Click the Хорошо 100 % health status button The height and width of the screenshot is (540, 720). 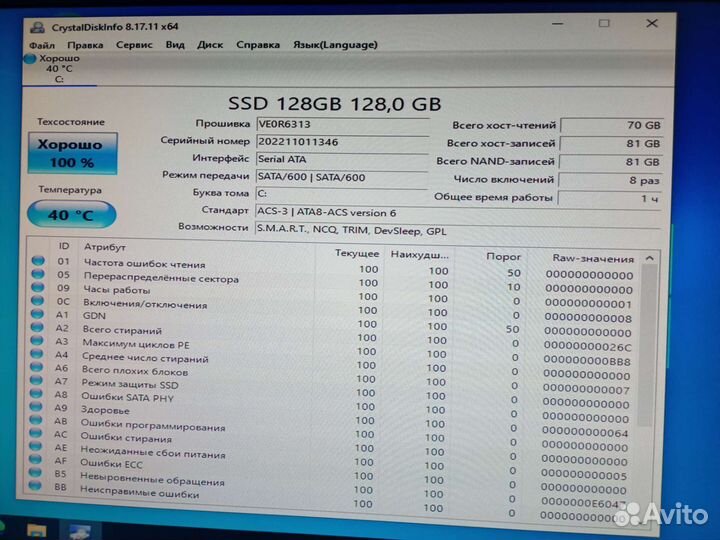(x=73, y=153)
